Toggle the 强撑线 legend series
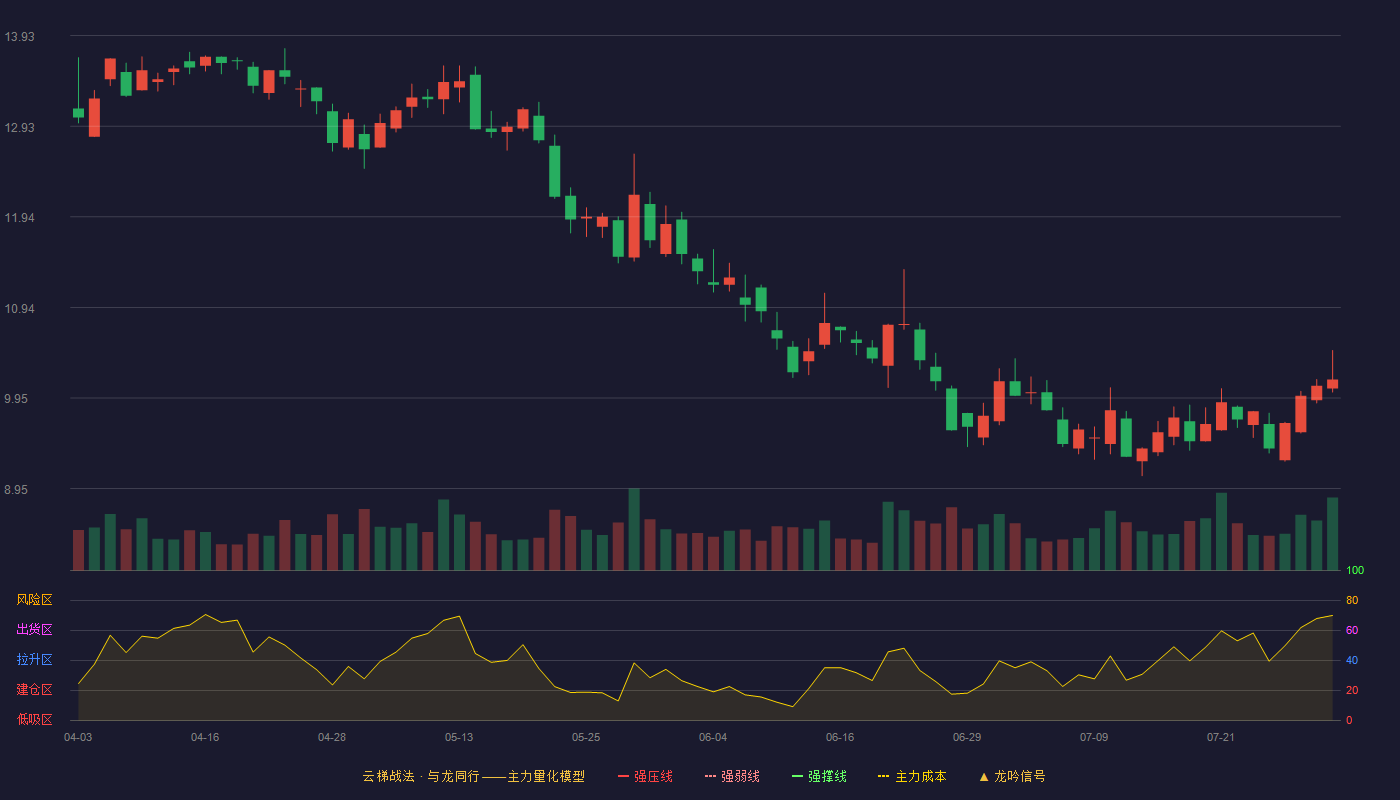This screenshot has width=1400, height=800. point(819,776)
